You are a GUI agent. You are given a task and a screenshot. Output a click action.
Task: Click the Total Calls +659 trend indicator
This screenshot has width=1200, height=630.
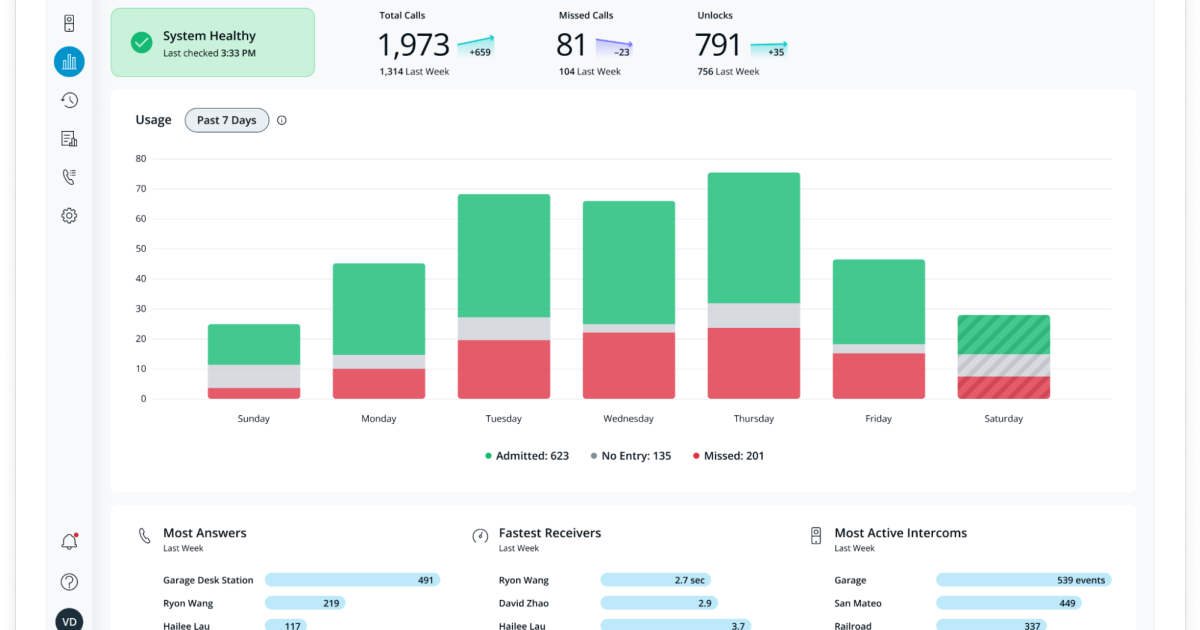(x=476, y=47)
